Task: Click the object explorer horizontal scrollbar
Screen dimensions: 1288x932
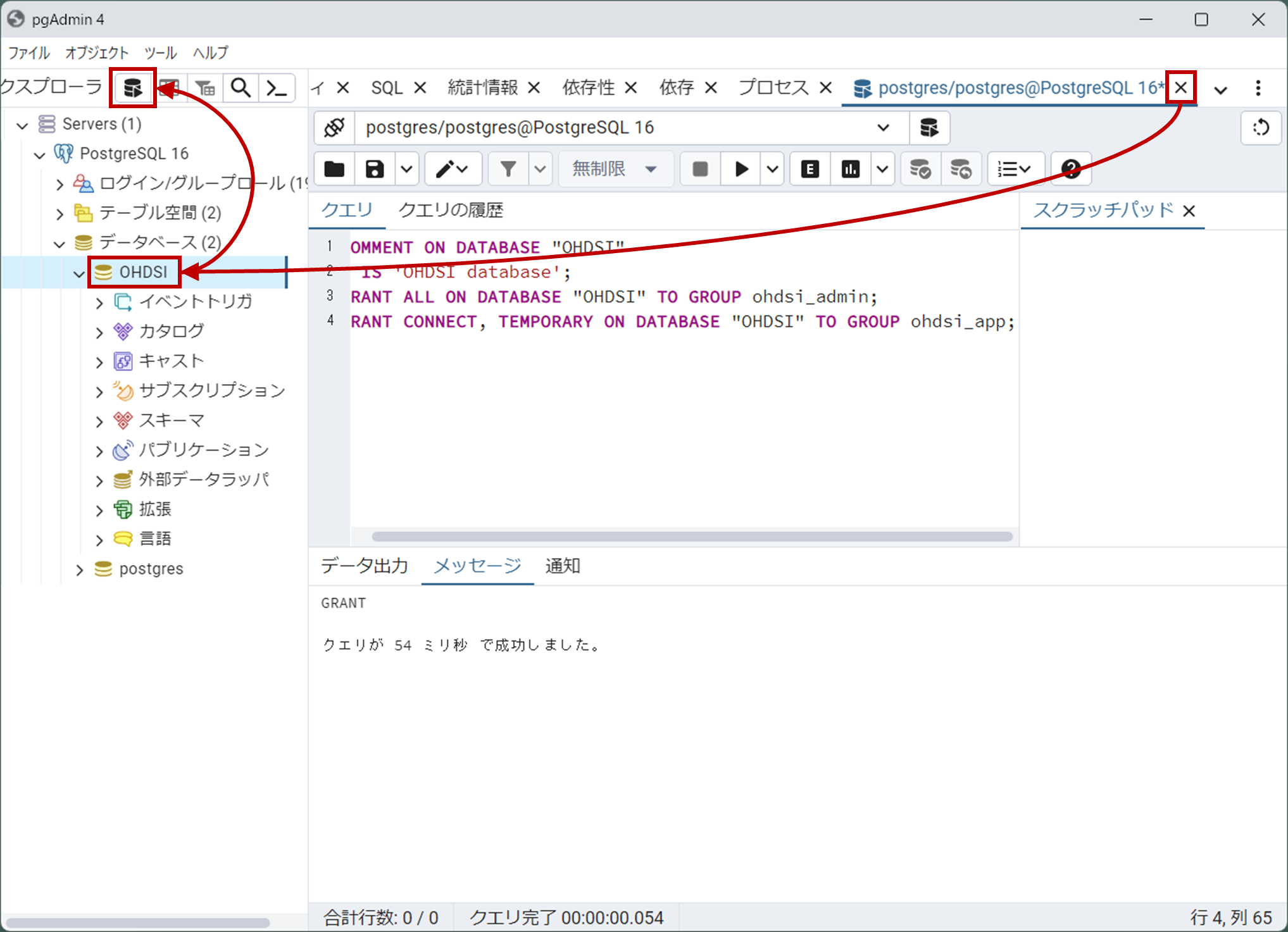Action: (138, 923)
